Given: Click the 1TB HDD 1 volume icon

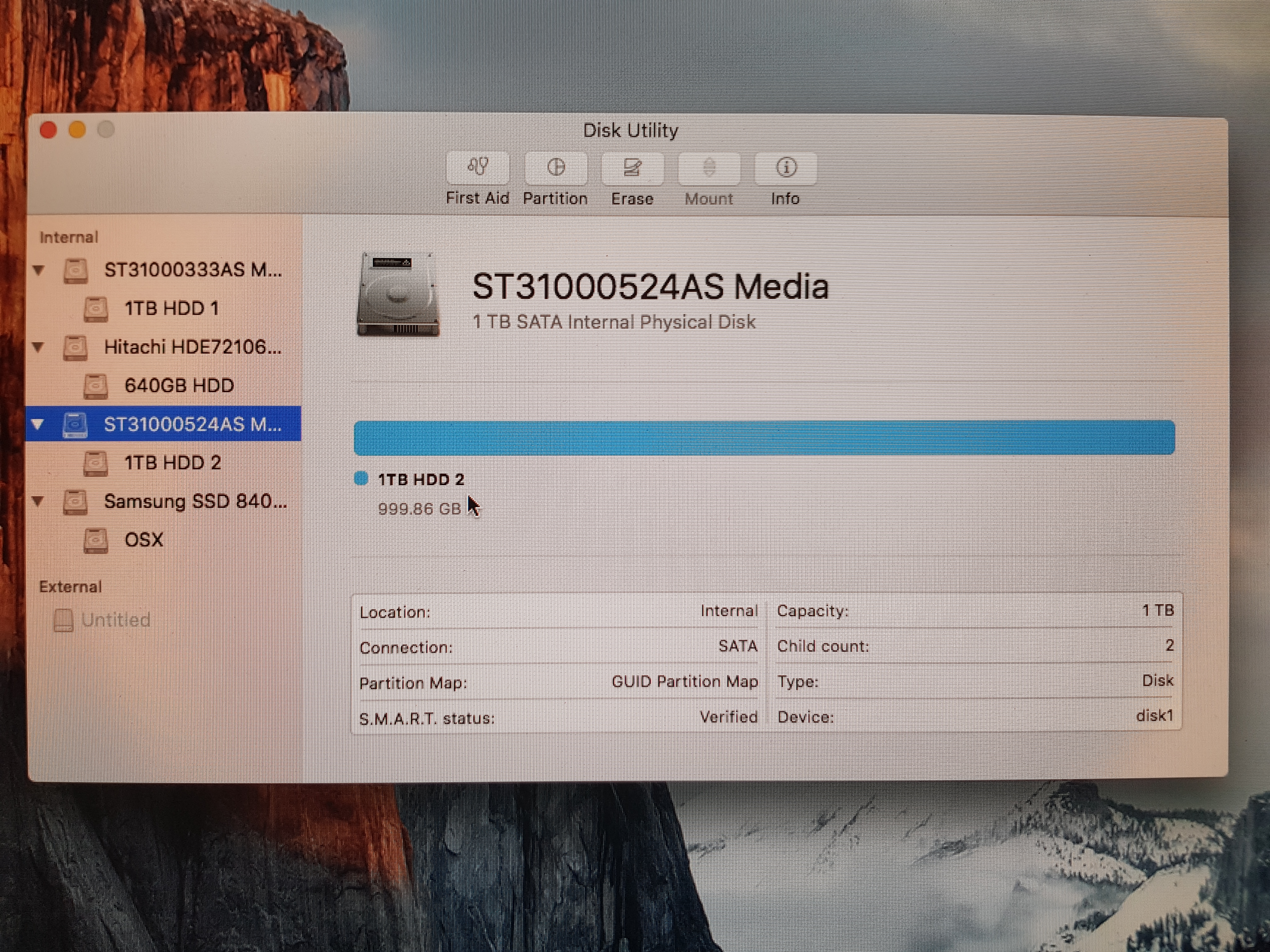Looking at the screenshot, I should point(96,309).
